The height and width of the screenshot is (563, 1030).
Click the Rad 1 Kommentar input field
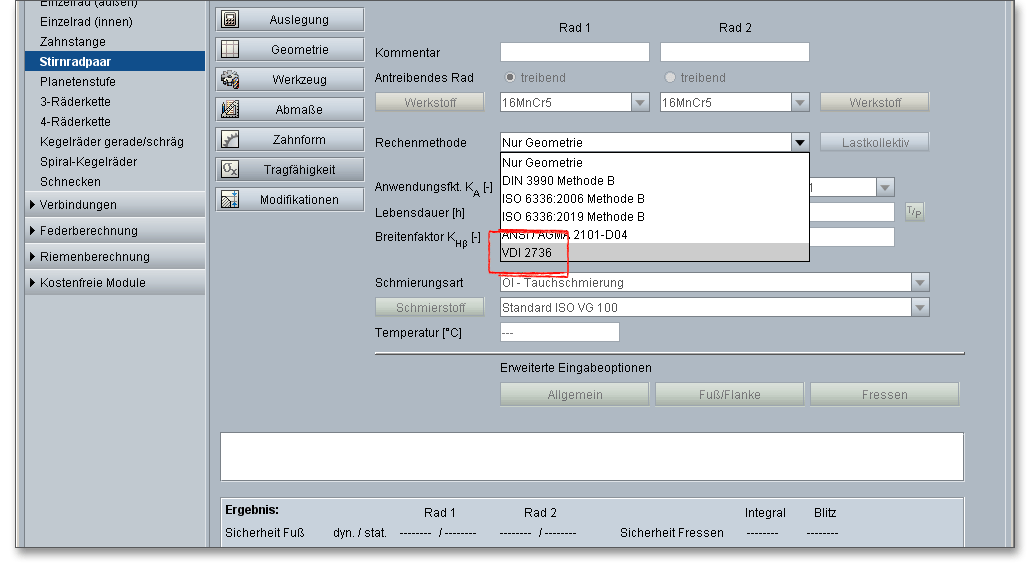click(574, 52)
